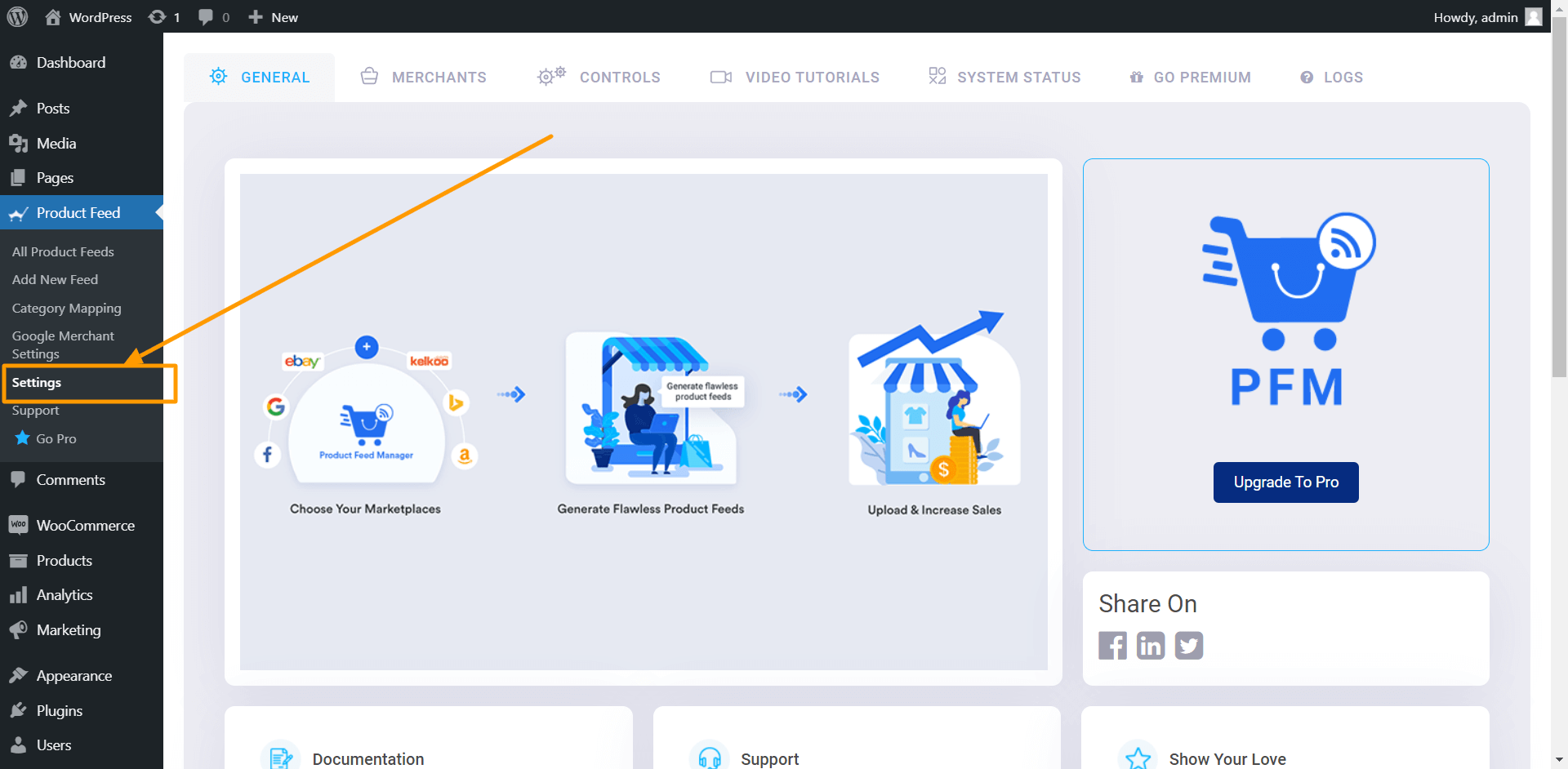Click the Show Your Love star icon
Viewport: 1568px width, 769px height.
1138,758
